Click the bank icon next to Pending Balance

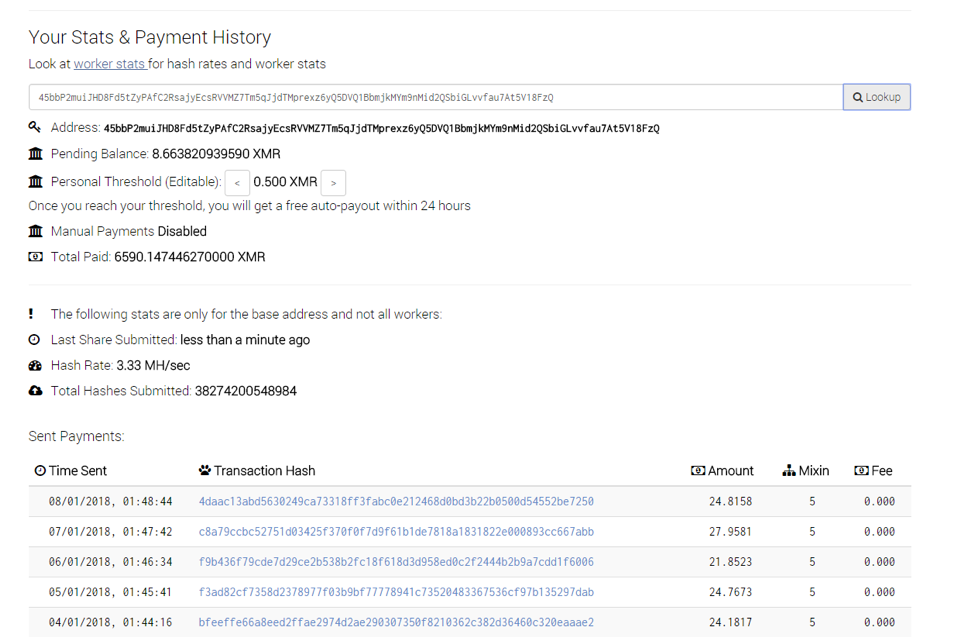pyautogui.click(x=35, y=154)
